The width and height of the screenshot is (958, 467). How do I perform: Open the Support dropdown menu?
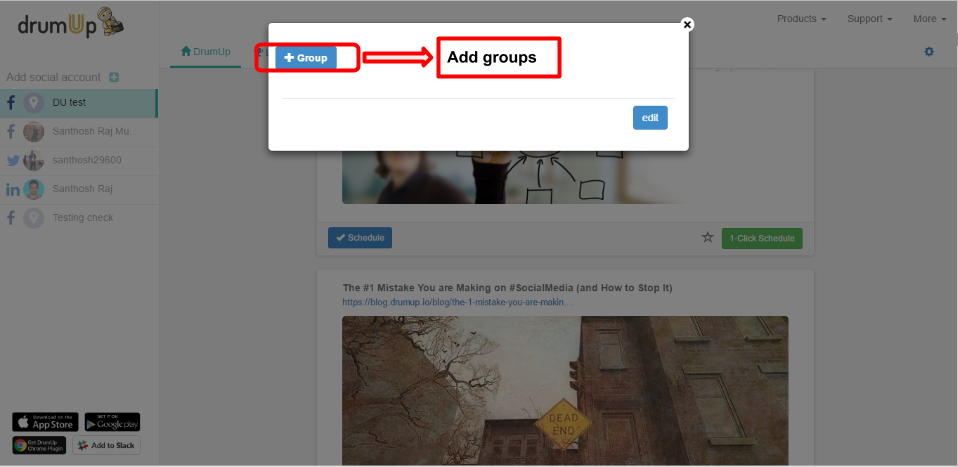870,19
